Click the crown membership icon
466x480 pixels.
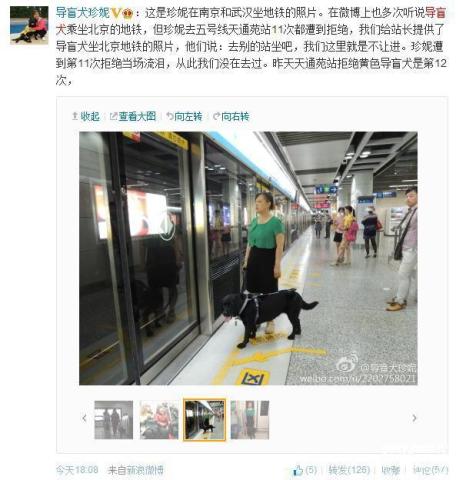point(128,14)
